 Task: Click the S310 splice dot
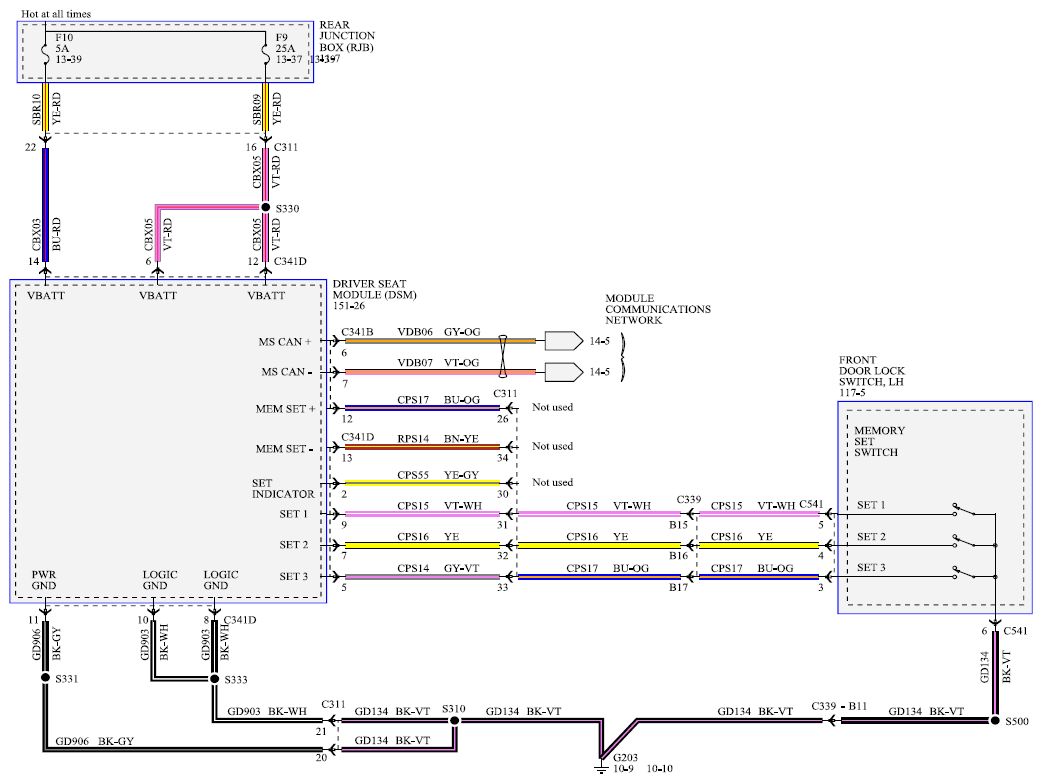click(x=455, y=721)
